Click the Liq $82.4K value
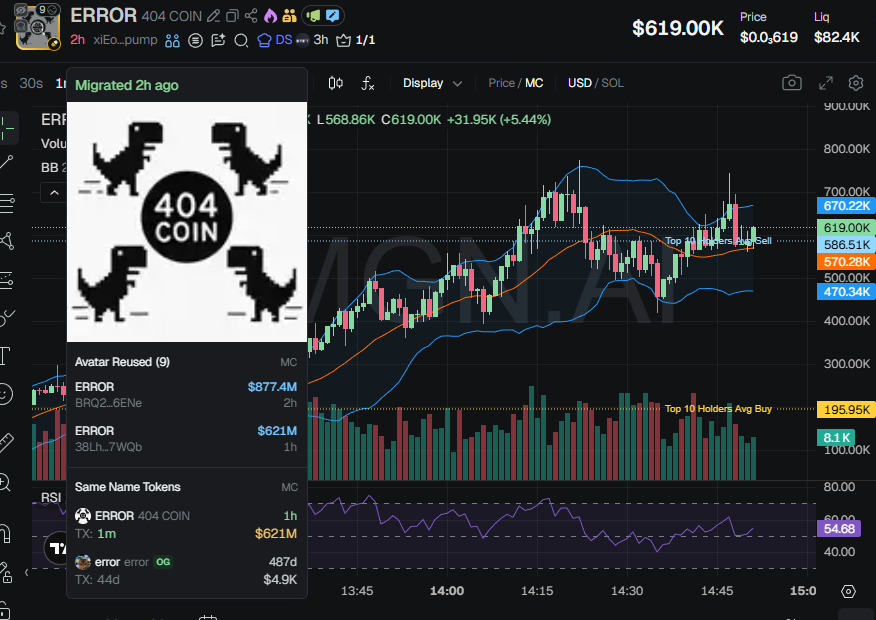This screenshot has width=876, height=620. (836, 37)
